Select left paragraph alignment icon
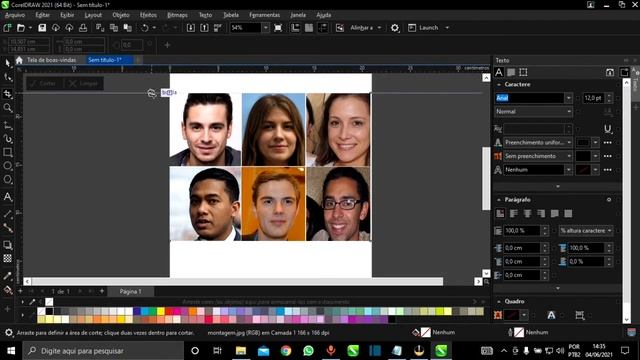This screenshot has width=640, height=360. [514, 213]
